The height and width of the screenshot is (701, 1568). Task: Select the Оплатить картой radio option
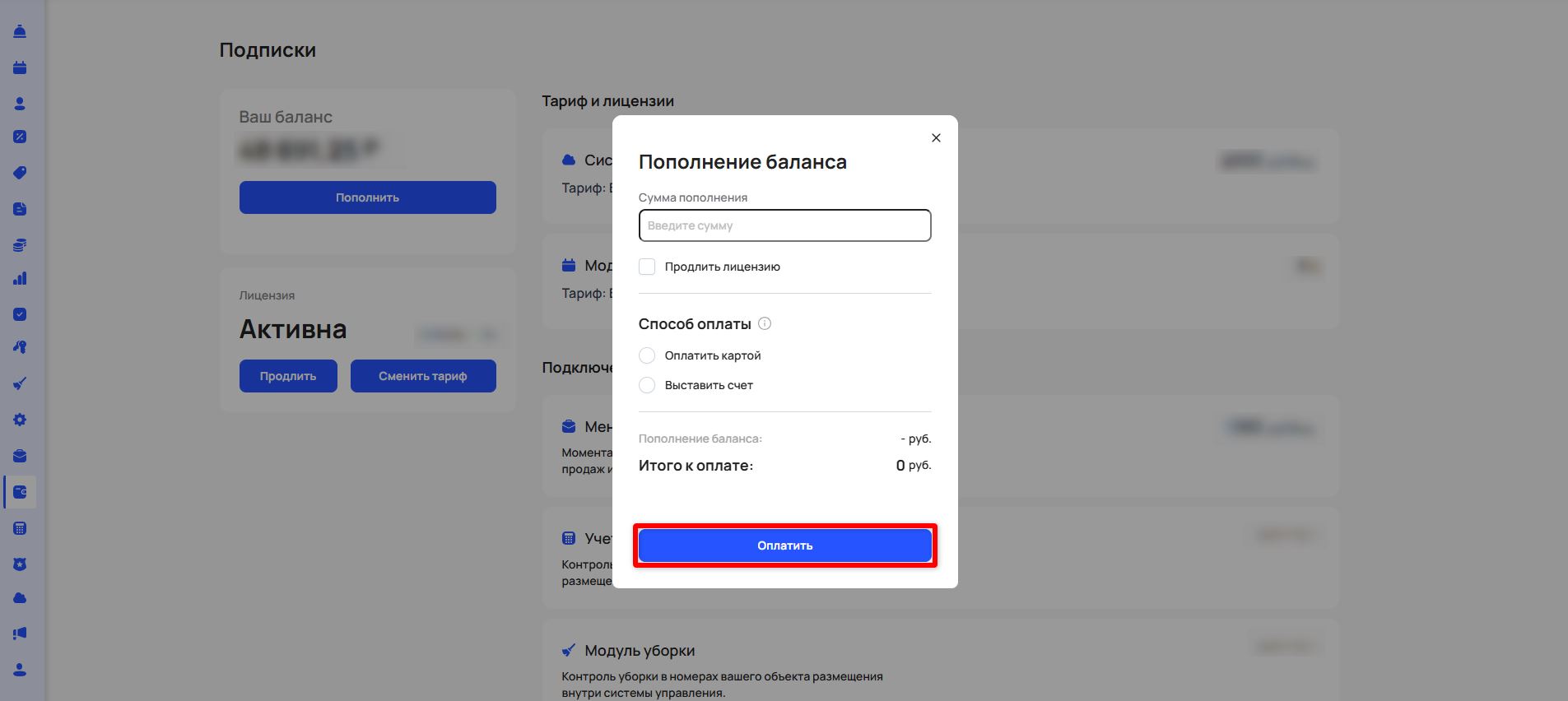[647, 355]
